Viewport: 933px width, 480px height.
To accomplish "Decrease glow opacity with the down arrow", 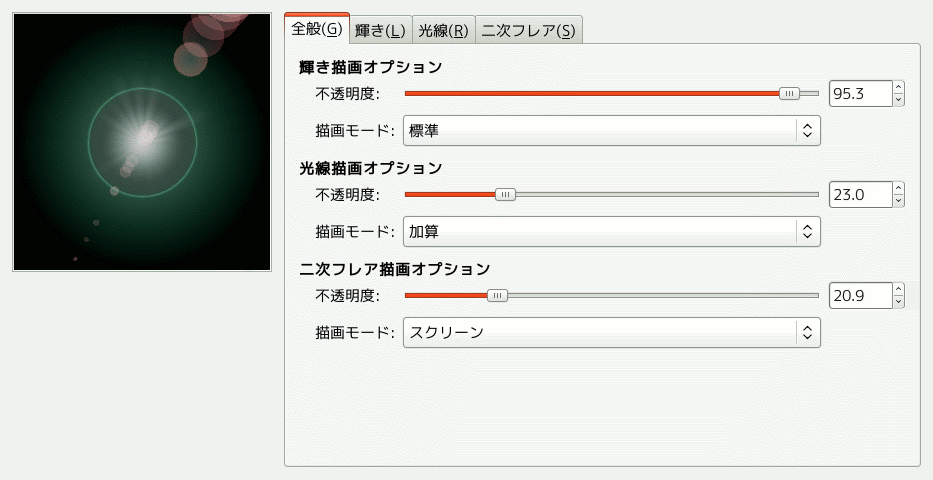I will pyautogui.click(x=899, y=99).
